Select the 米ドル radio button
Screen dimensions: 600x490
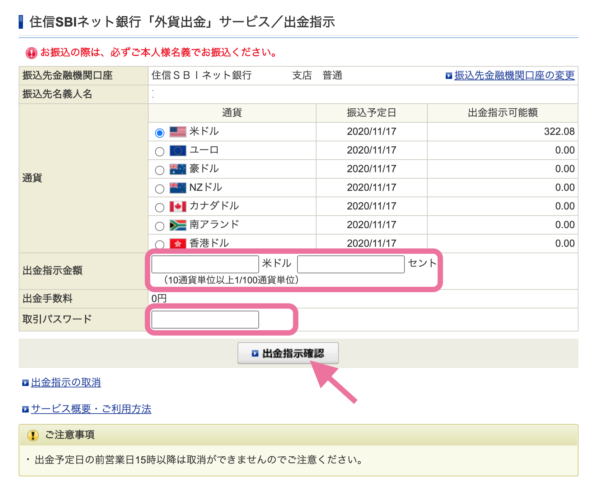[x=160, y=133]
